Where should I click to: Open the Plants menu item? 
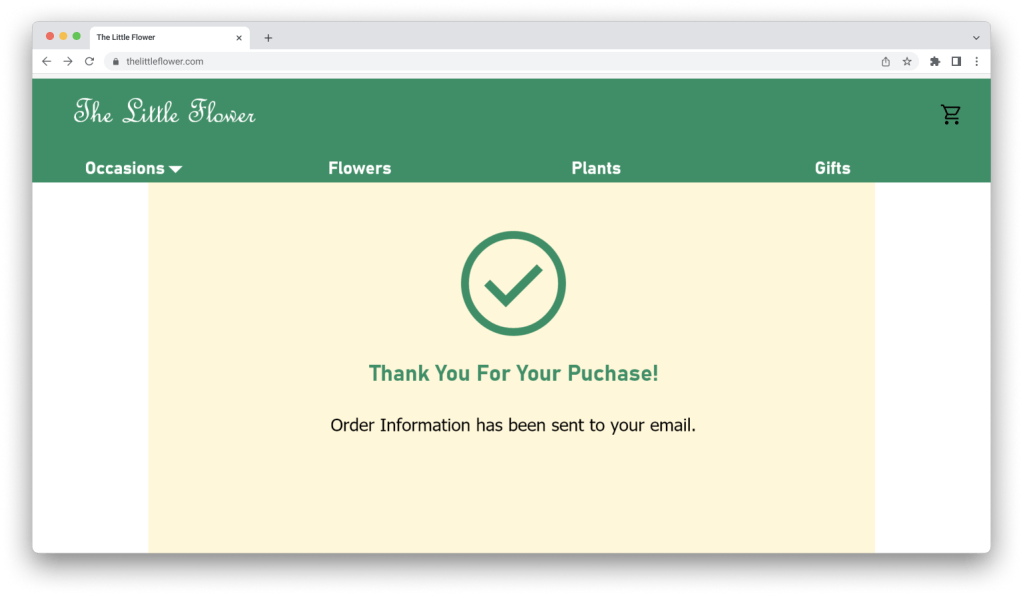[x=596, y=168]
